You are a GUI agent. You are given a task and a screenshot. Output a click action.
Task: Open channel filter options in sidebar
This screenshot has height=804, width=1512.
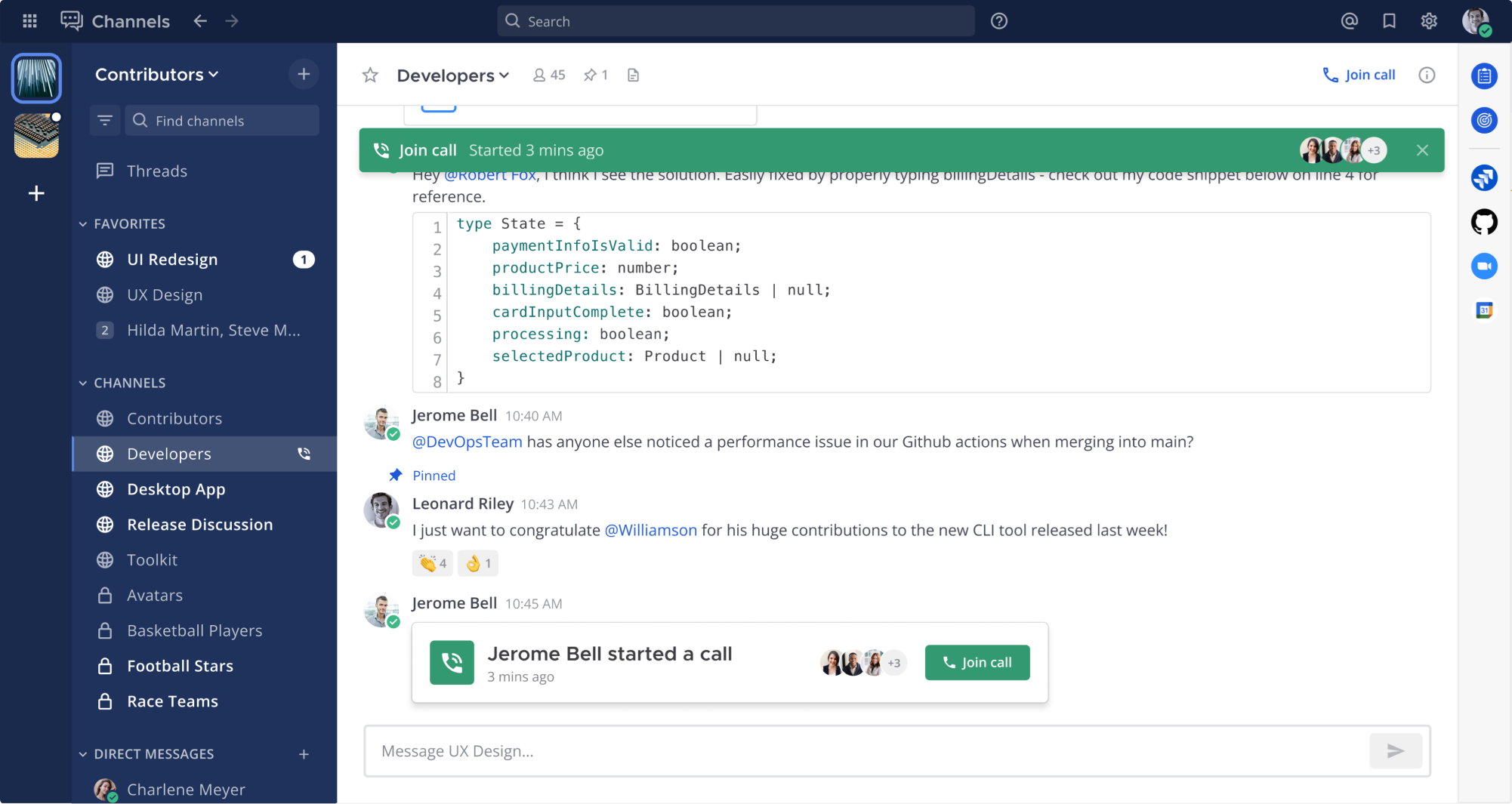104,120
